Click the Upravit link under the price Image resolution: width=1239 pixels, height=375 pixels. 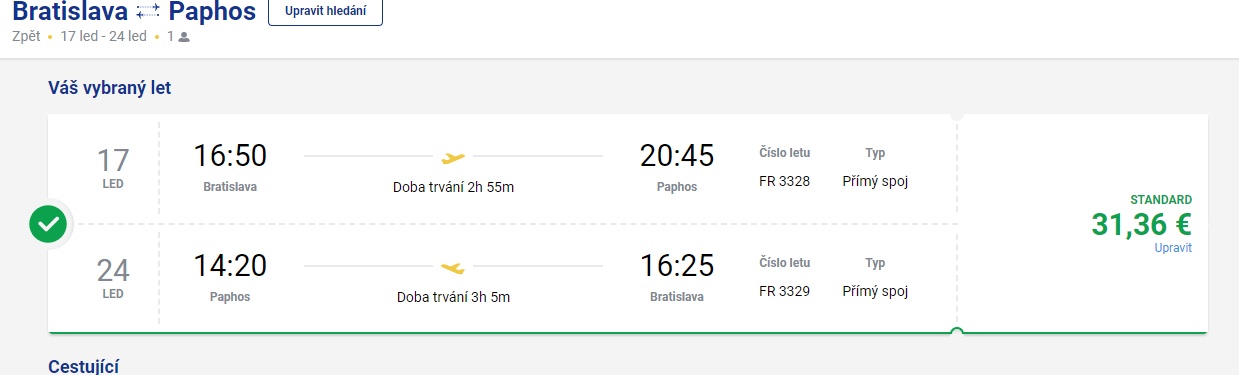1173,248
